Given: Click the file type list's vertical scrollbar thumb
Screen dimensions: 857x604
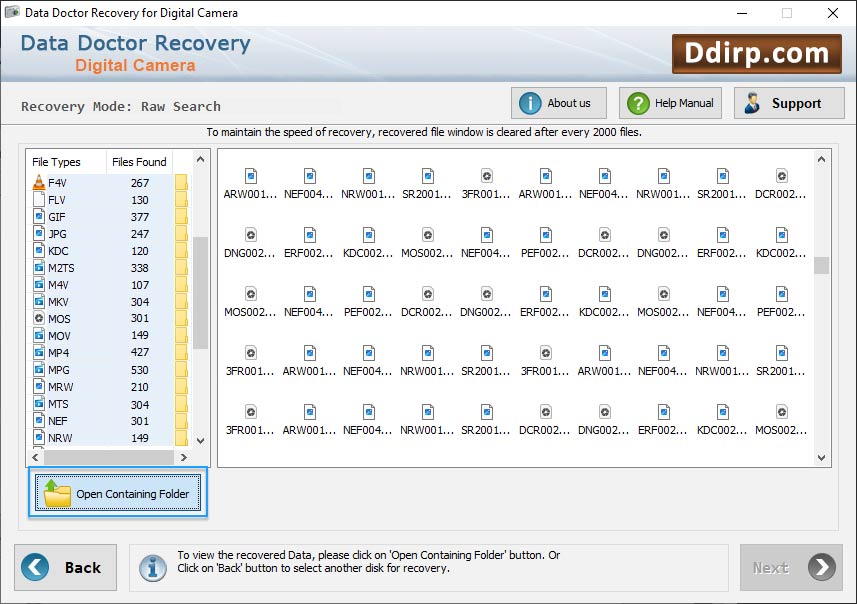Looking at the screenshot, I should 201,292.
